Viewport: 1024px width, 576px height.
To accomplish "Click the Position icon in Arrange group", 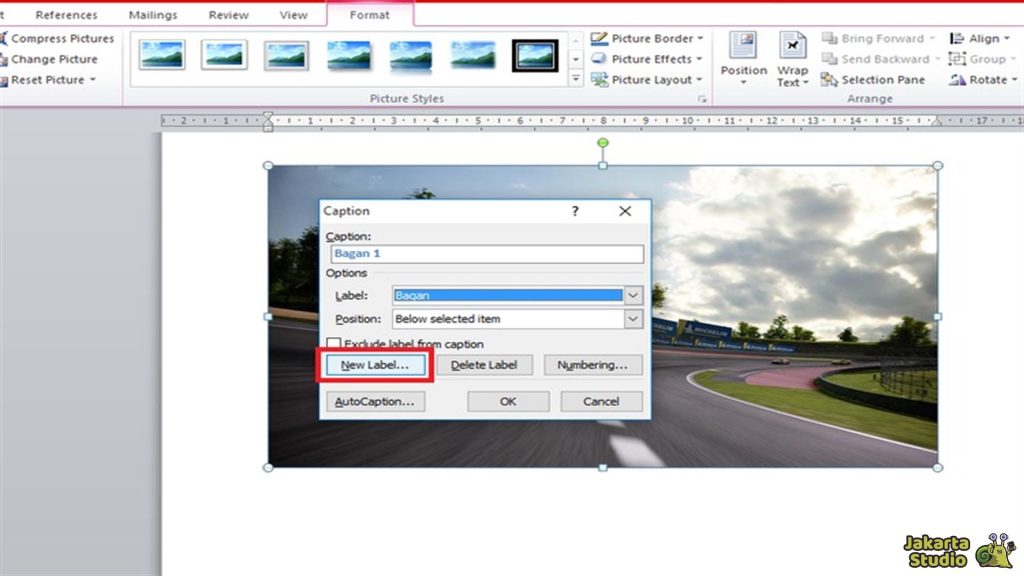I will (743, 47).
